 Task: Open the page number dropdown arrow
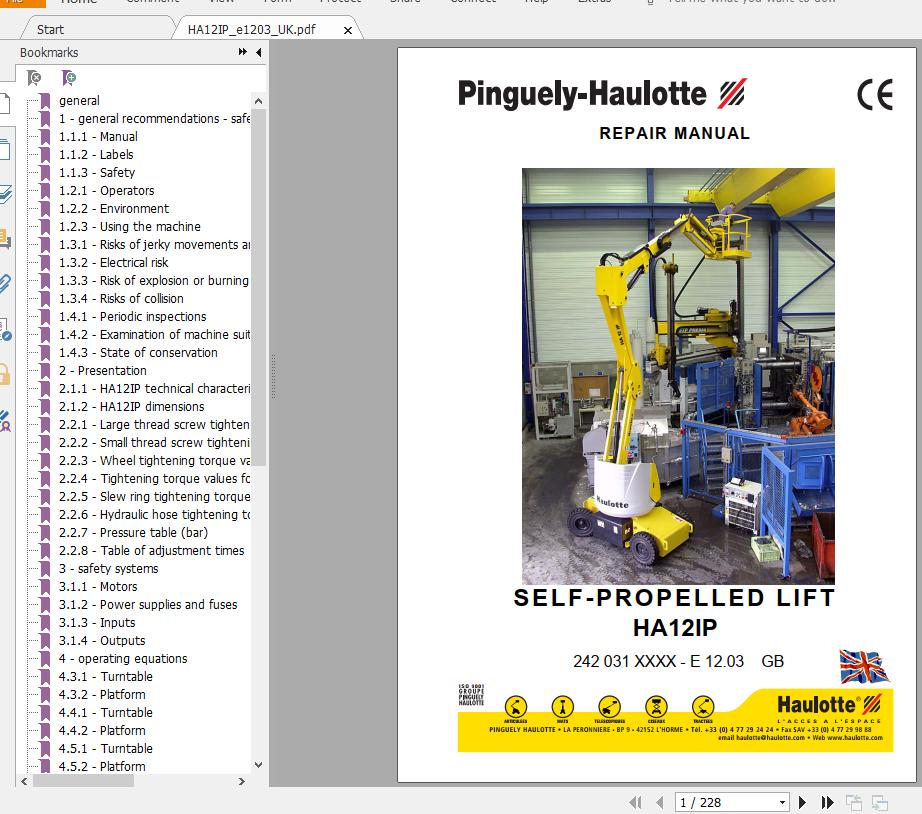(783, 801)
